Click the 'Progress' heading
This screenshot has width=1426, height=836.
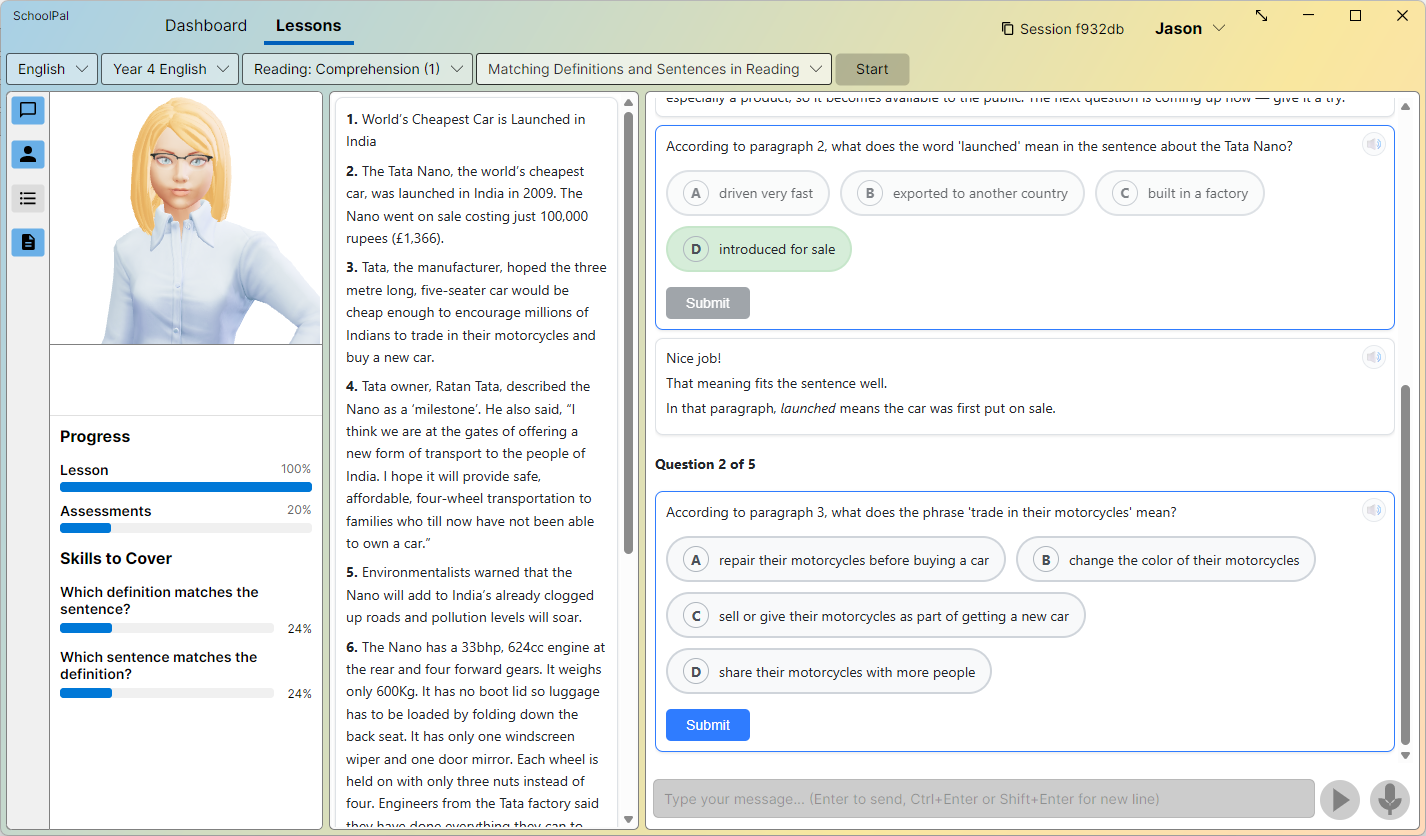pyautogui.click(x=95, y=436)
